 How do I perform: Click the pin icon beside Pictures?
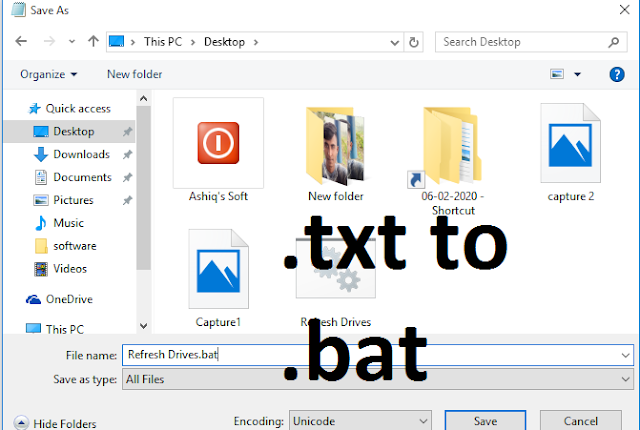127,200
